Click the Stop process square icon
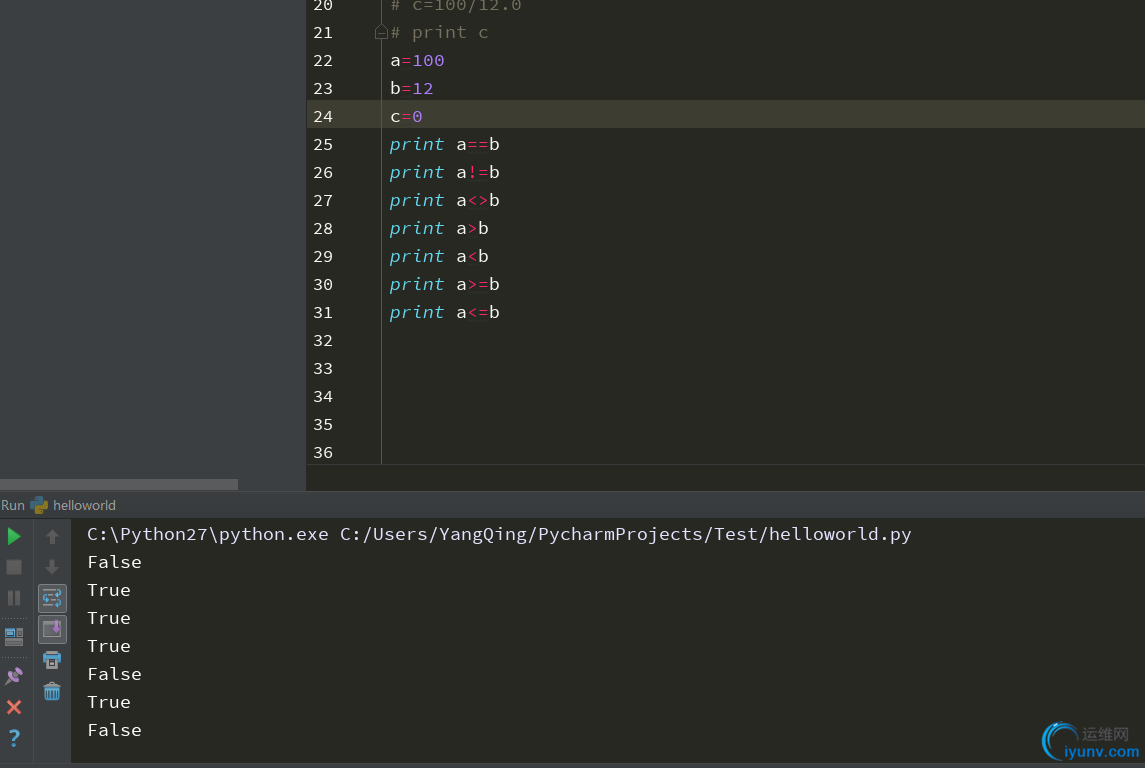The image size is (1145, 768). (x=14, y=567)
